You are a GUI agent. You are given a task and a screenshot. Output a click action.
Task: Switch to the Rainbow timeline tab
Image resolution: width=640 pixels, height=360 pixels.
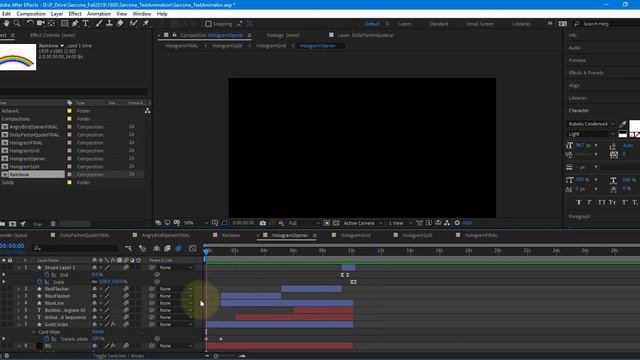click(x=231, y=236)
